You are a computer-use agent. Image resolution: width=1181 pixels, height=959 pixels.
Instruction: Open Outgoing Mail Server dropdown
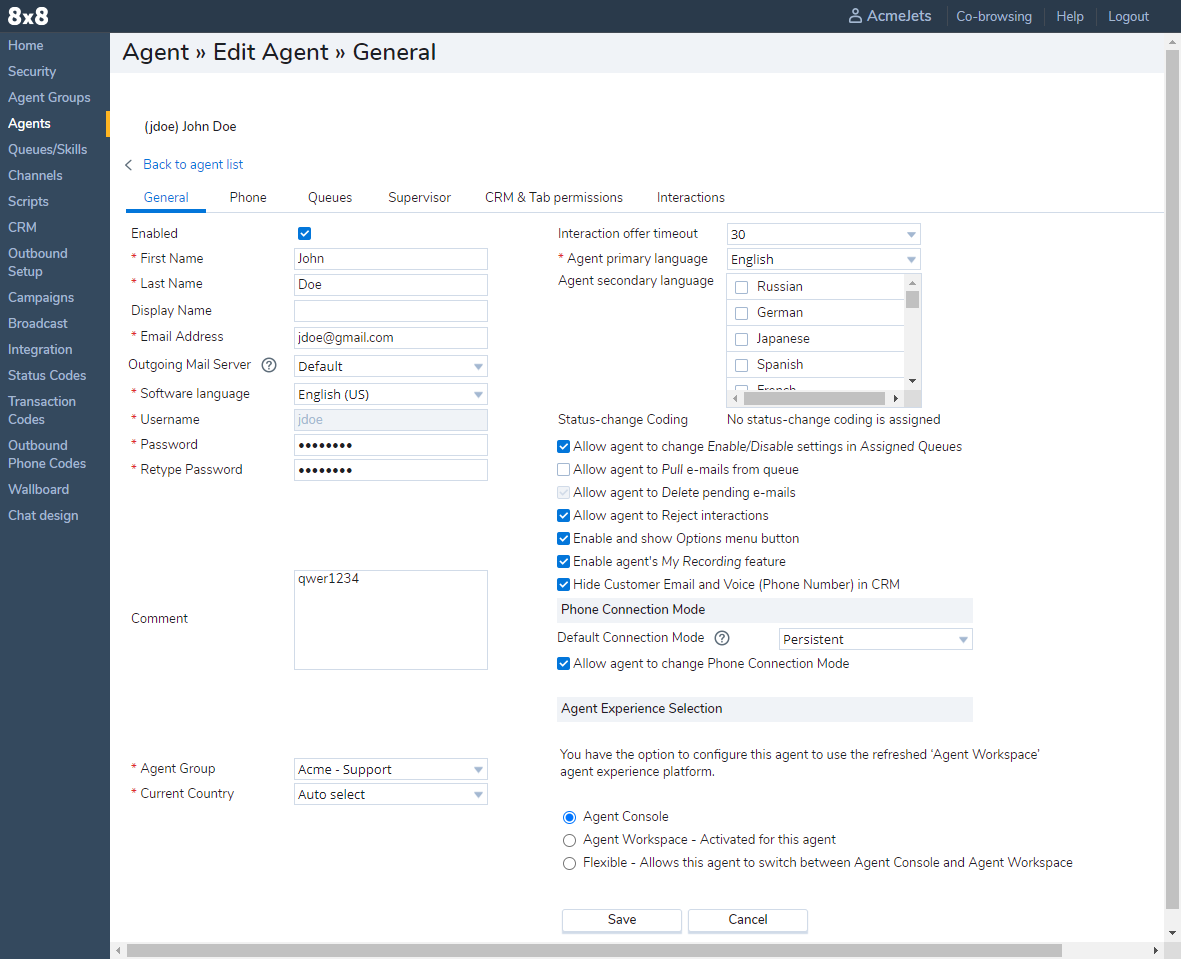pos(390,366)
